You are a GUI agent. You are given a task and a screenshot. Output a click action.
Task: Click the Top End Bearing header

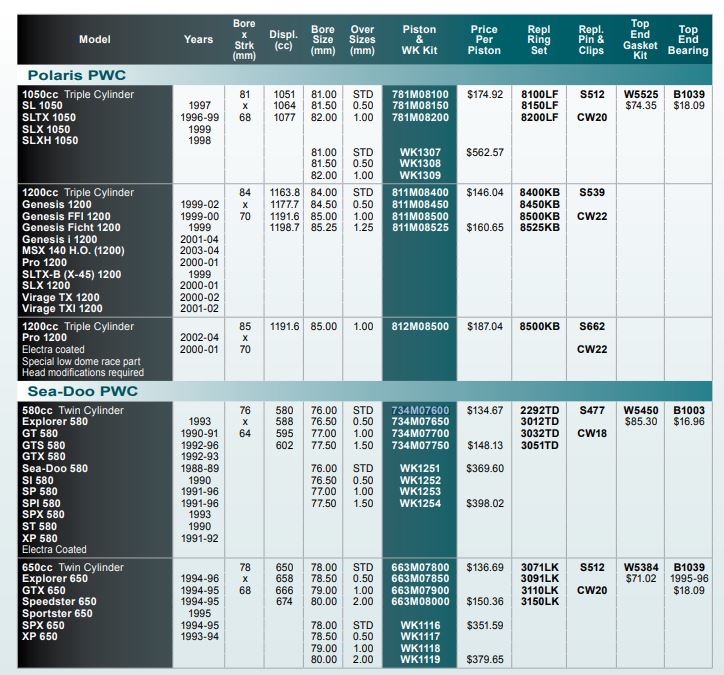click(688, 40)
